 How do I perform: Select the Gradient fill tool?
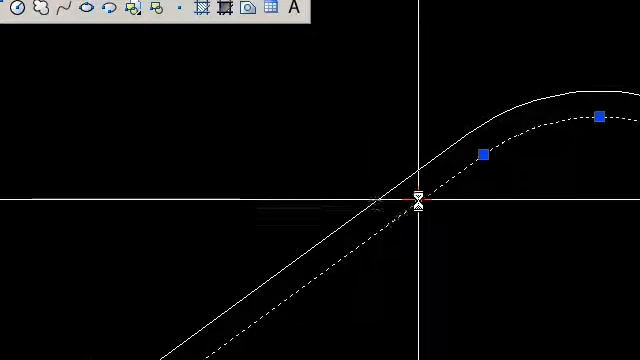point(225,7)
